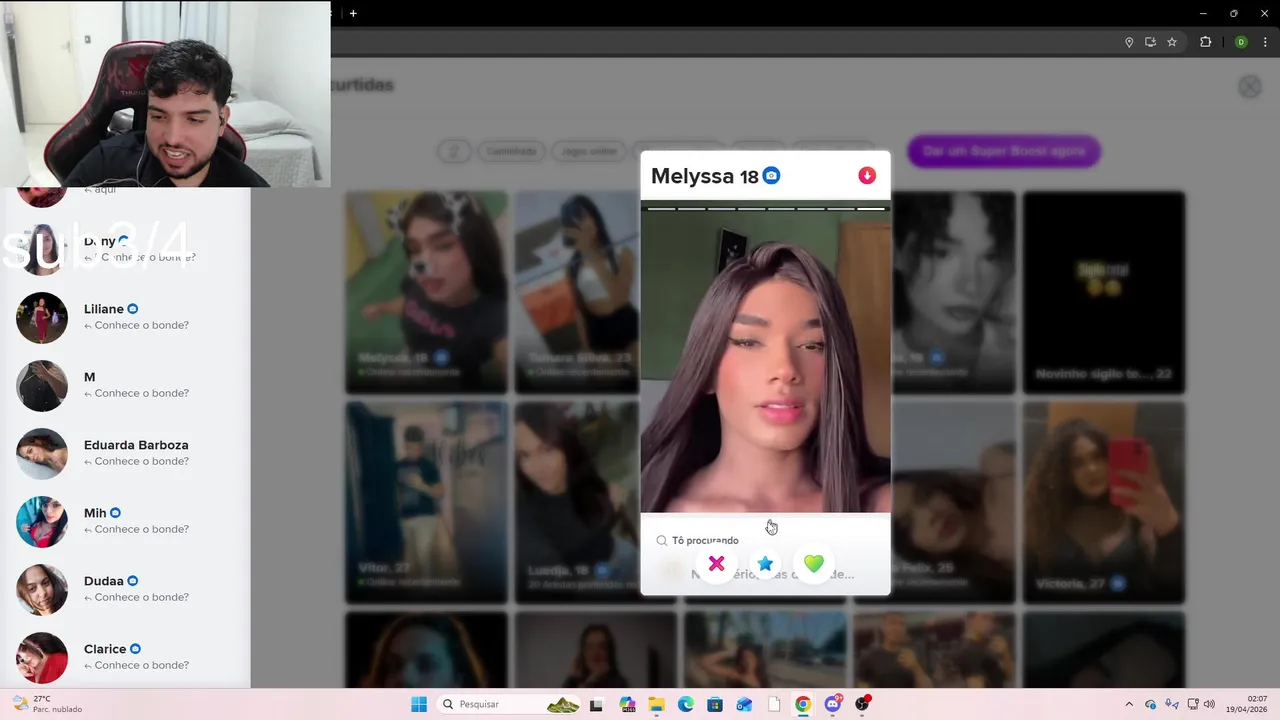Open the Mih conversation
1280x720 pixels.
tap(125, 521)
